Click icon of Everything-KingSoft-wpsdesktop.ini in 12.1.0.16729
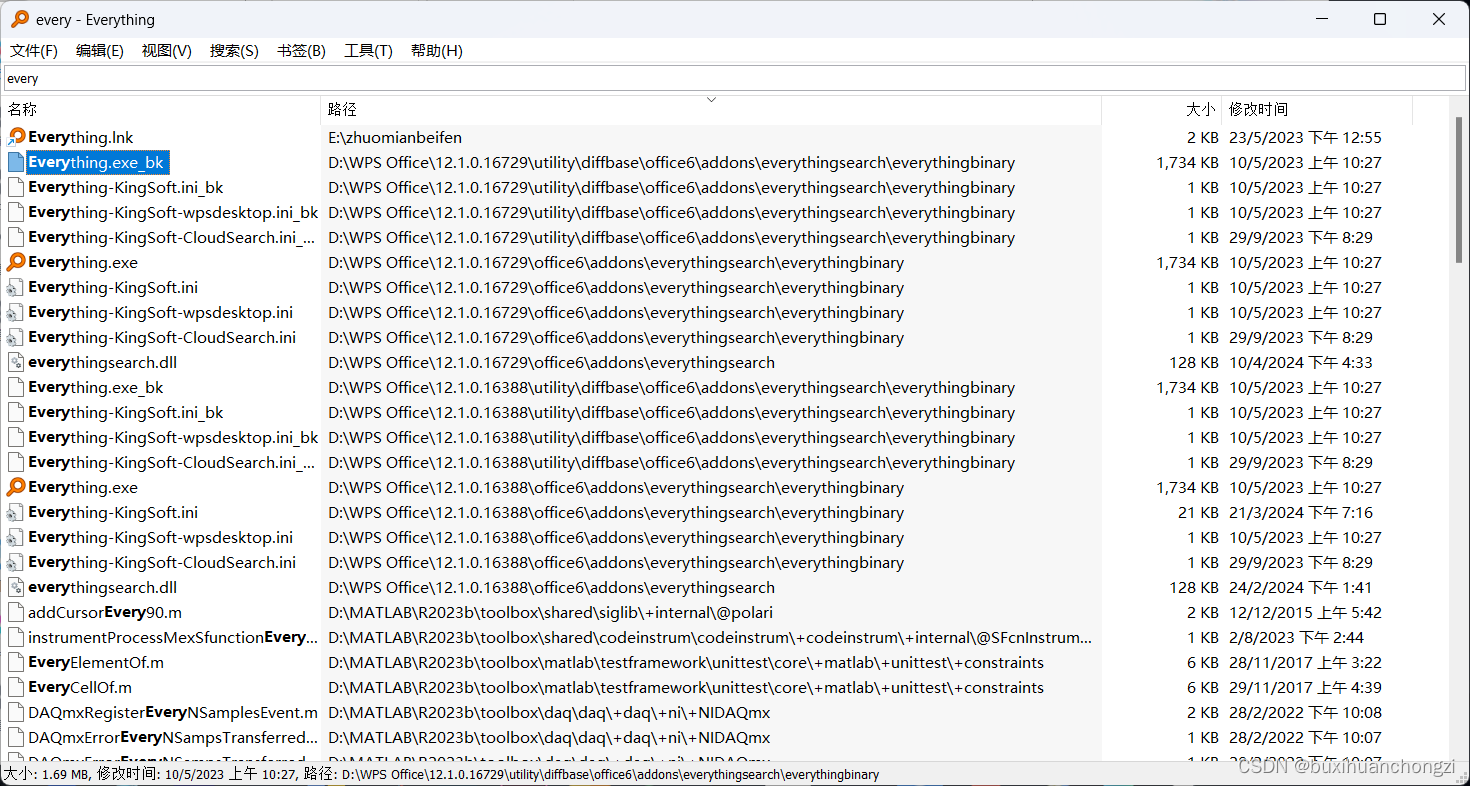Screen dimensions: 1470x786 pos(16,312)
